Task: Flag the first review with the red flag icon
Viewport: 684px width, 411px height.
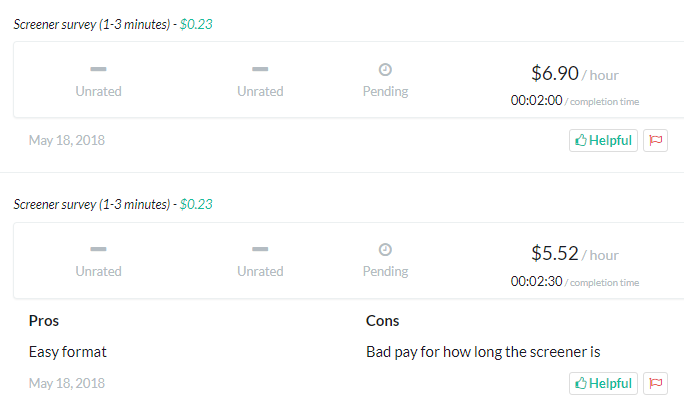Action: click(x=656, y=140)
